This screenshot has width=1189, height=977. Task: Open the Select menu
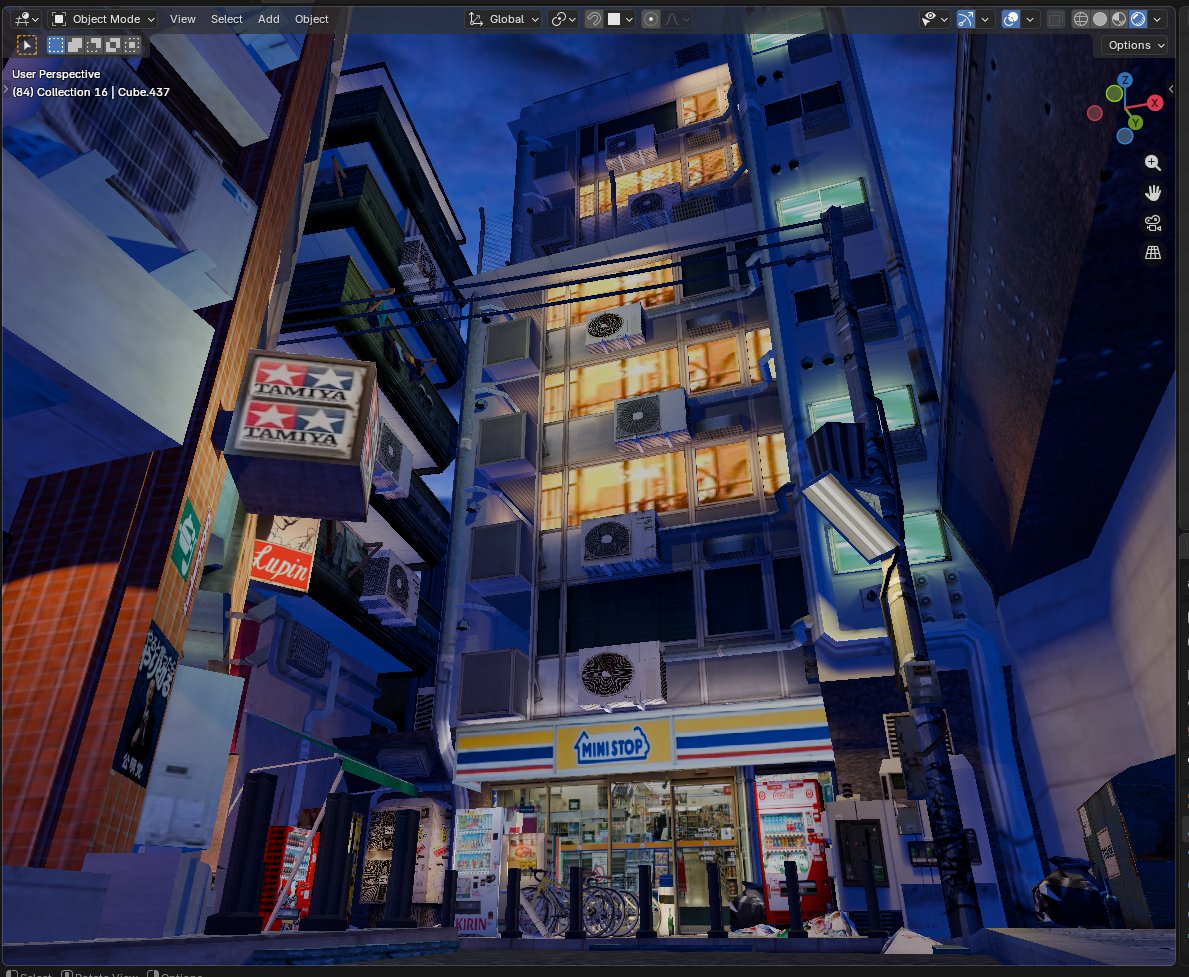point(226,19)
